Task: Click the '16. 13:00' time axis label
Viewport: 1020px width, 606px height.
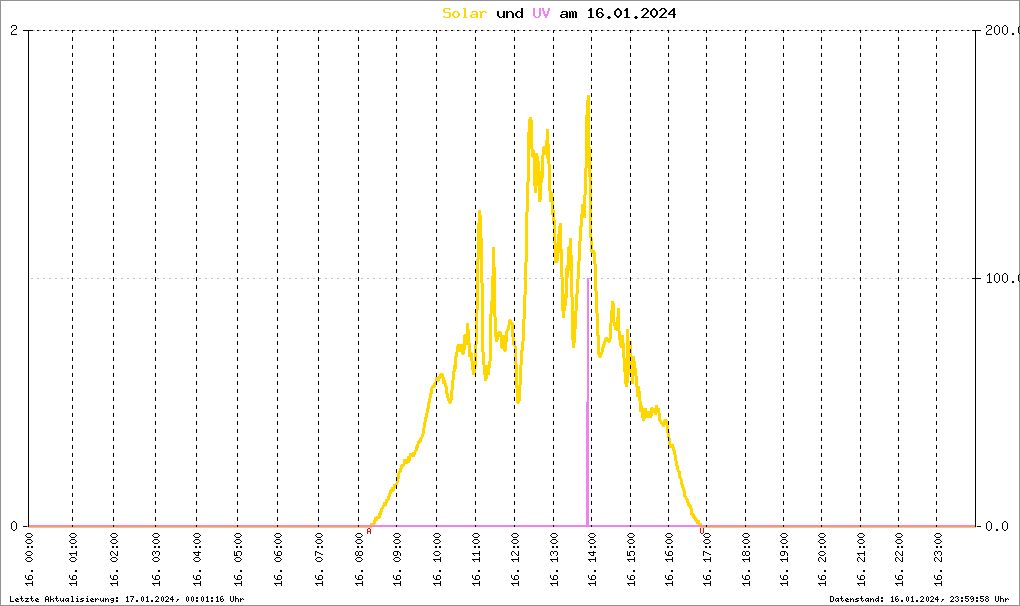Action: [554, 560]
